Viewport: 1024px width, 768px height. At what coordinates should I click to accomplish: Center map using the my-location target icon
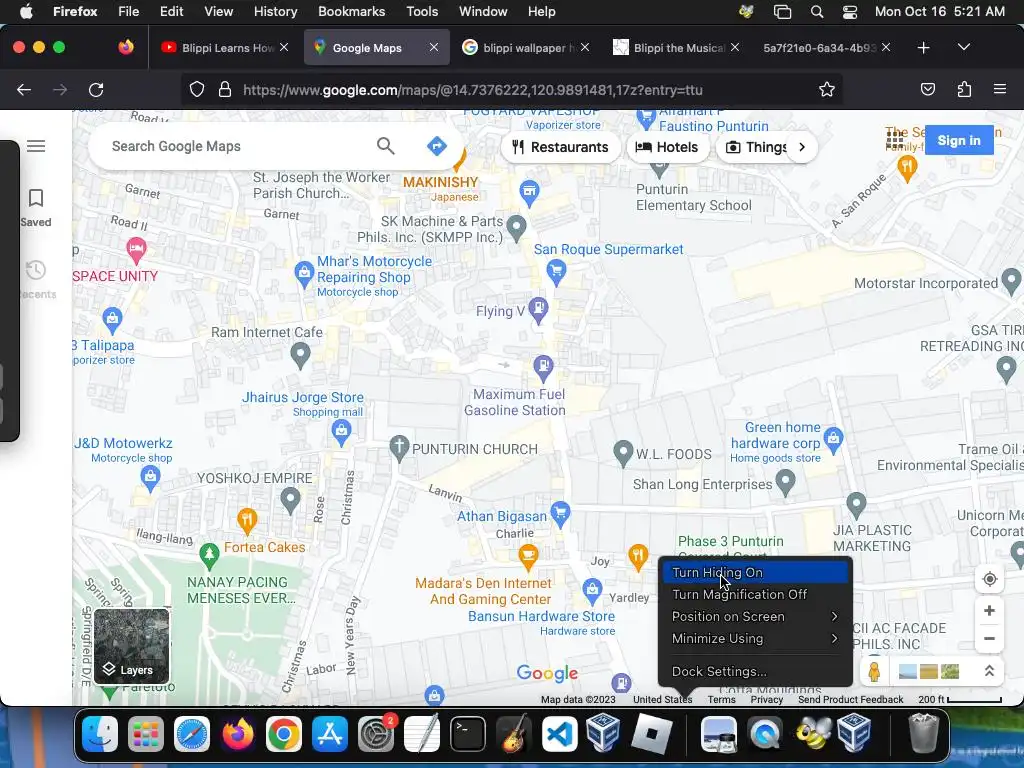pos(989,579)
